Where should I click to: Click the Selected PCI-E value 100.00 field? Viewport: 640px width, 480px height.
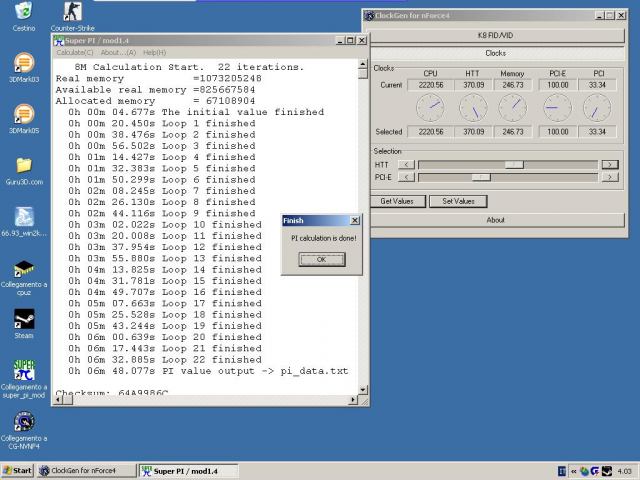point(558,132)
